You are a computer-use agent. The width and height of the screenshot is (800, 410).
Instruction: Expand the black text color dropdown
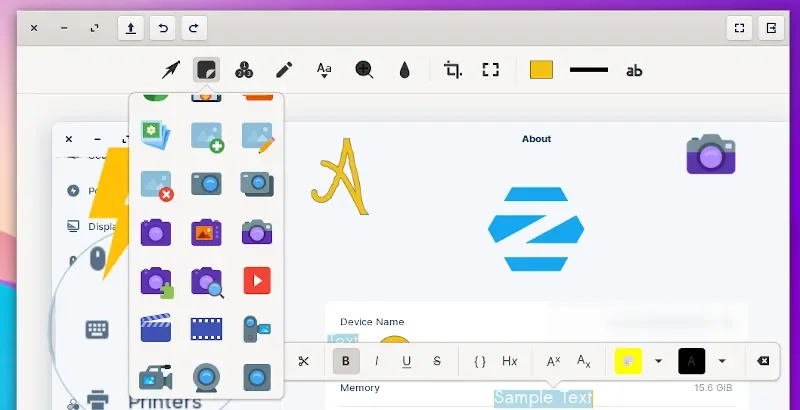point(721,361)
